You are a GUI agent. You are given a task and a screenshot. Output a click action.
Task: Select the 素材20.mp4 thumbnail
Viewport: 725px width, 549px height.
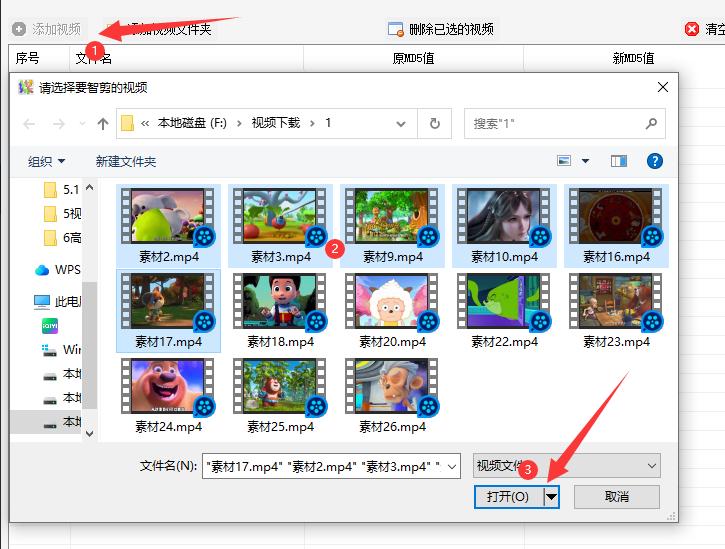(392, 311)
